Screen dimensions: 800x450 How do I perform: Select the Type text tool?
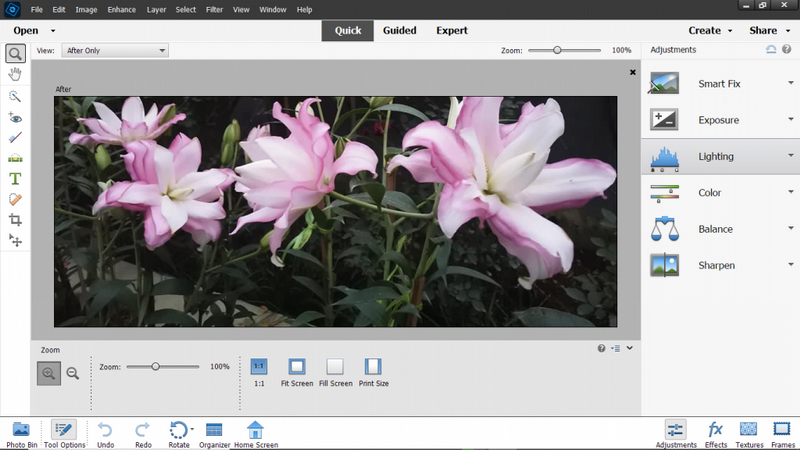tap(15, 179)
